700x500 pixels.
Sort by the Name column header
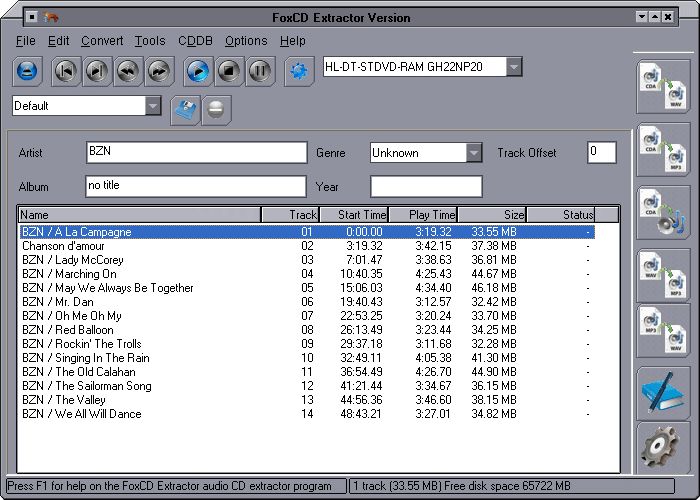click(x=140, y=215)
